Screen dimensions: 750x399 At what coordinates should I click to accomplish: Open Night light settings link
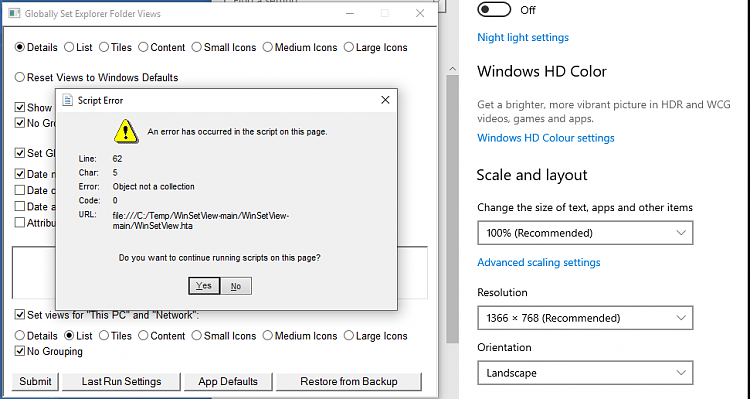(x=523, y=37)
